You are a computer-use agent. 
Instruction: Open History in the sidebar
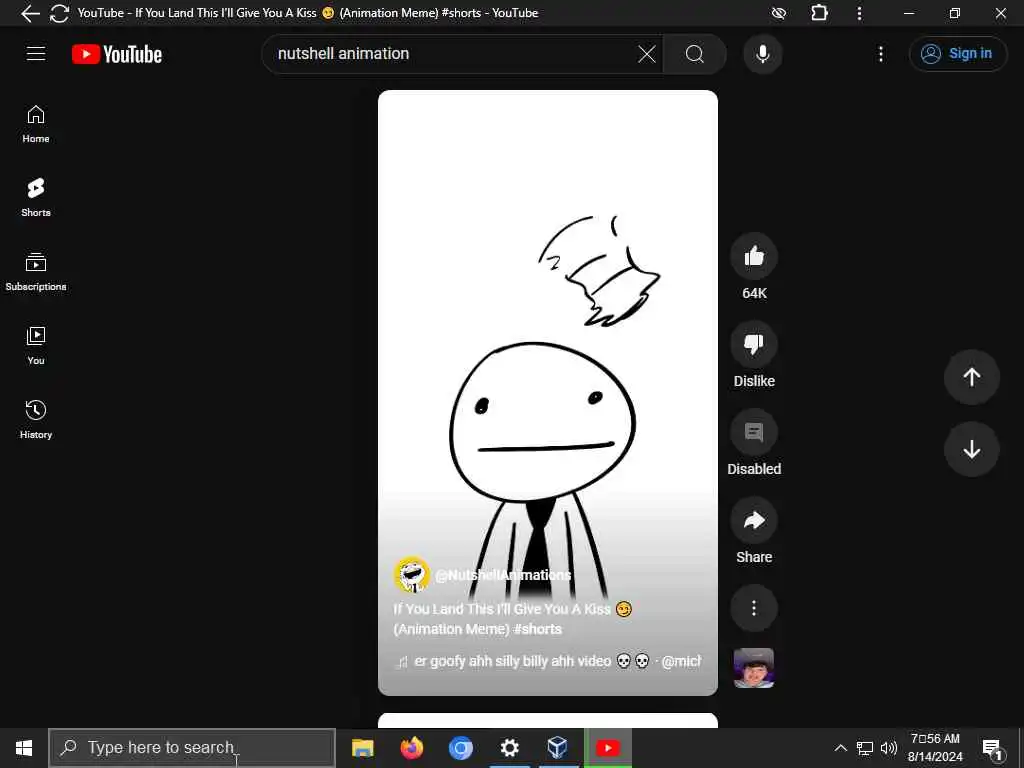36,419
